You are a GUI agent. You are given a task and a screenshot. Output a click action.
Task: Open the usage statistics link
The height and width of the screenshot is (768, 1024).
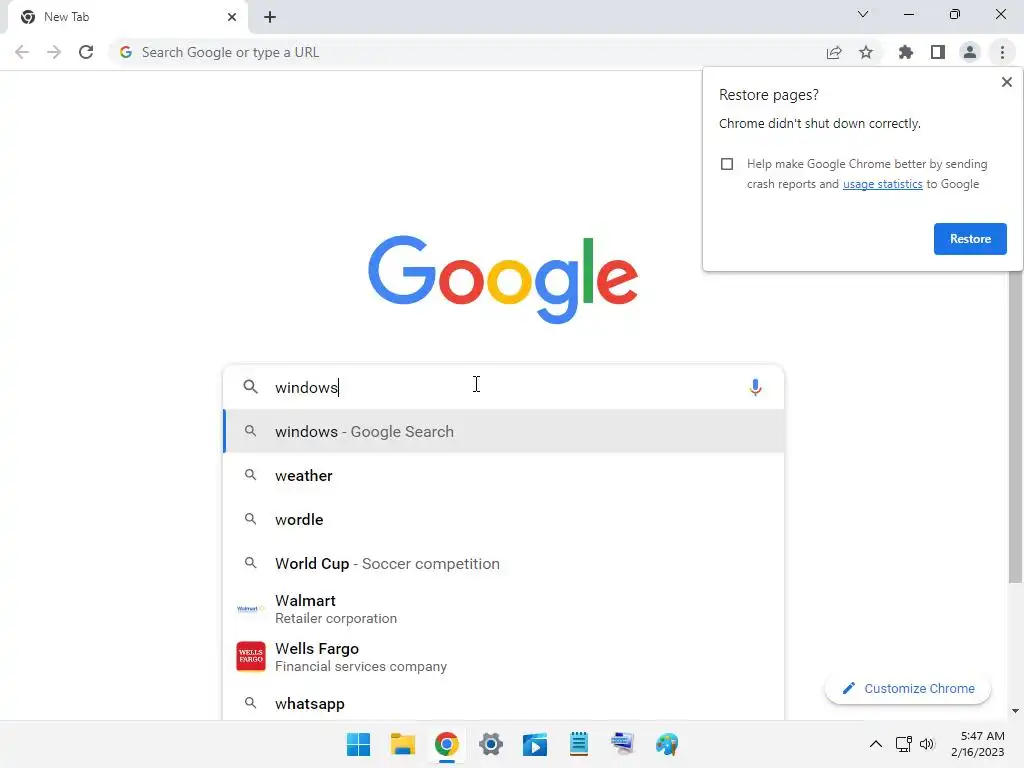882,184
